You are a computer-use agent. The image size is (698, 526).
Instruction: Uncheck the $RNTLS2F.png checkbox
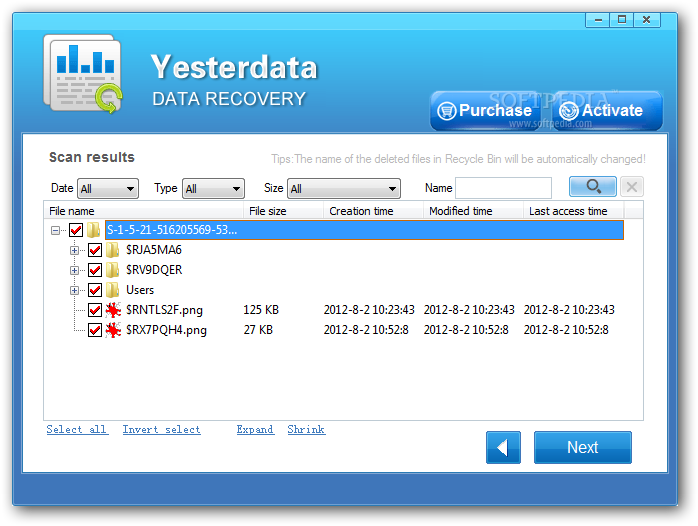(x=95, y=310)
